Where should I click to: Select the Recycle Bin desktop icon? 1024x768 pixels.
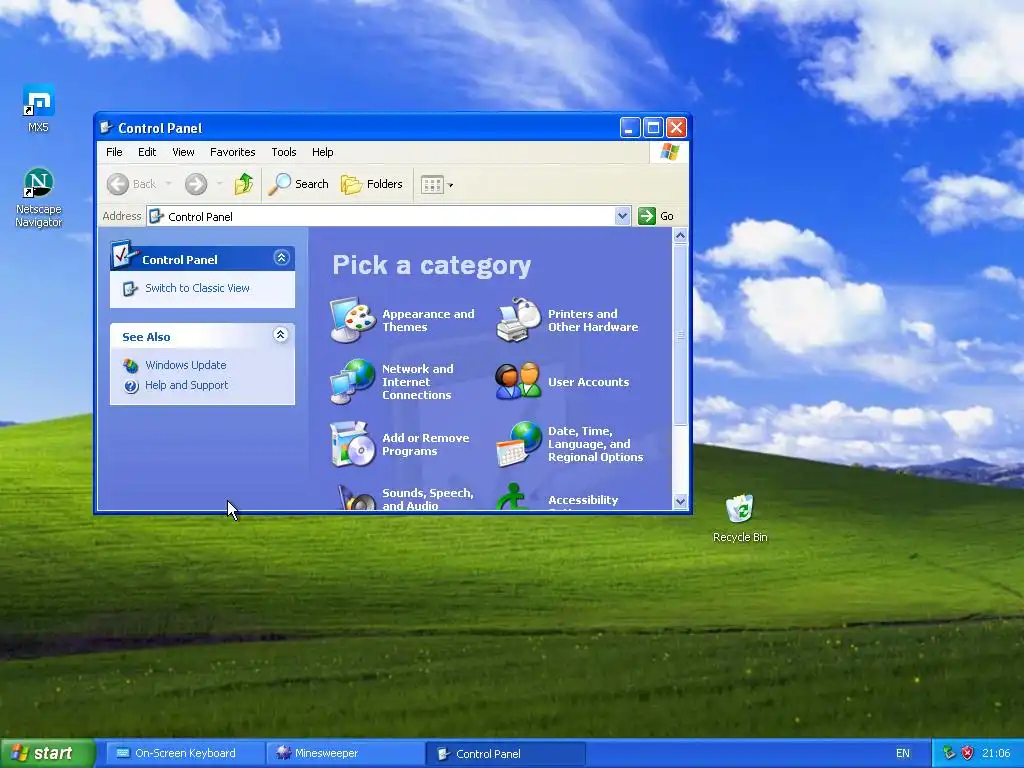pyautogui.click(x=740, y=519)
